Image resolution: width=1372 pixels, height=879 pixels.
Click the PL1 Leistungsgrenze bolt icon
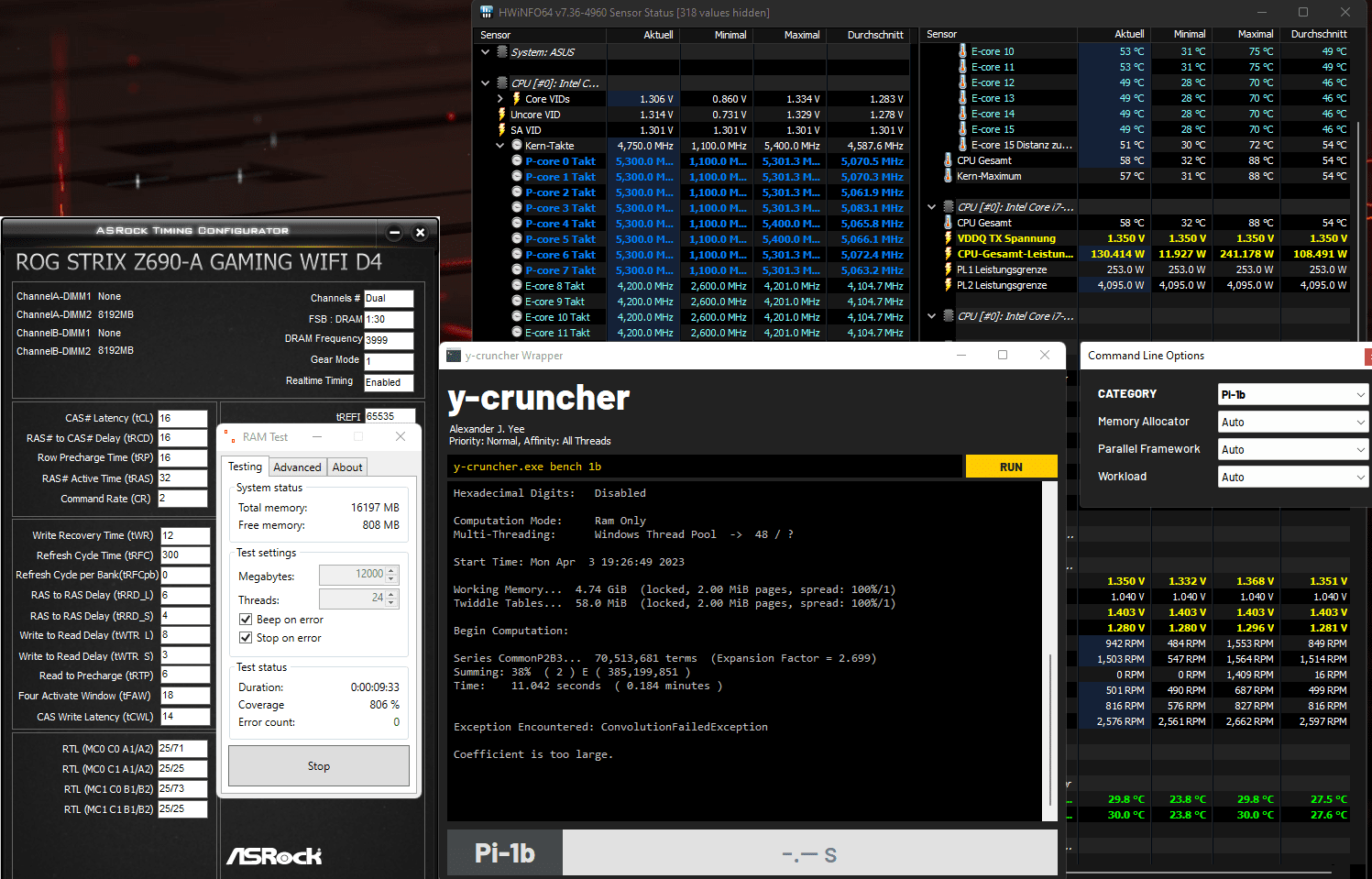coord(948,269)
